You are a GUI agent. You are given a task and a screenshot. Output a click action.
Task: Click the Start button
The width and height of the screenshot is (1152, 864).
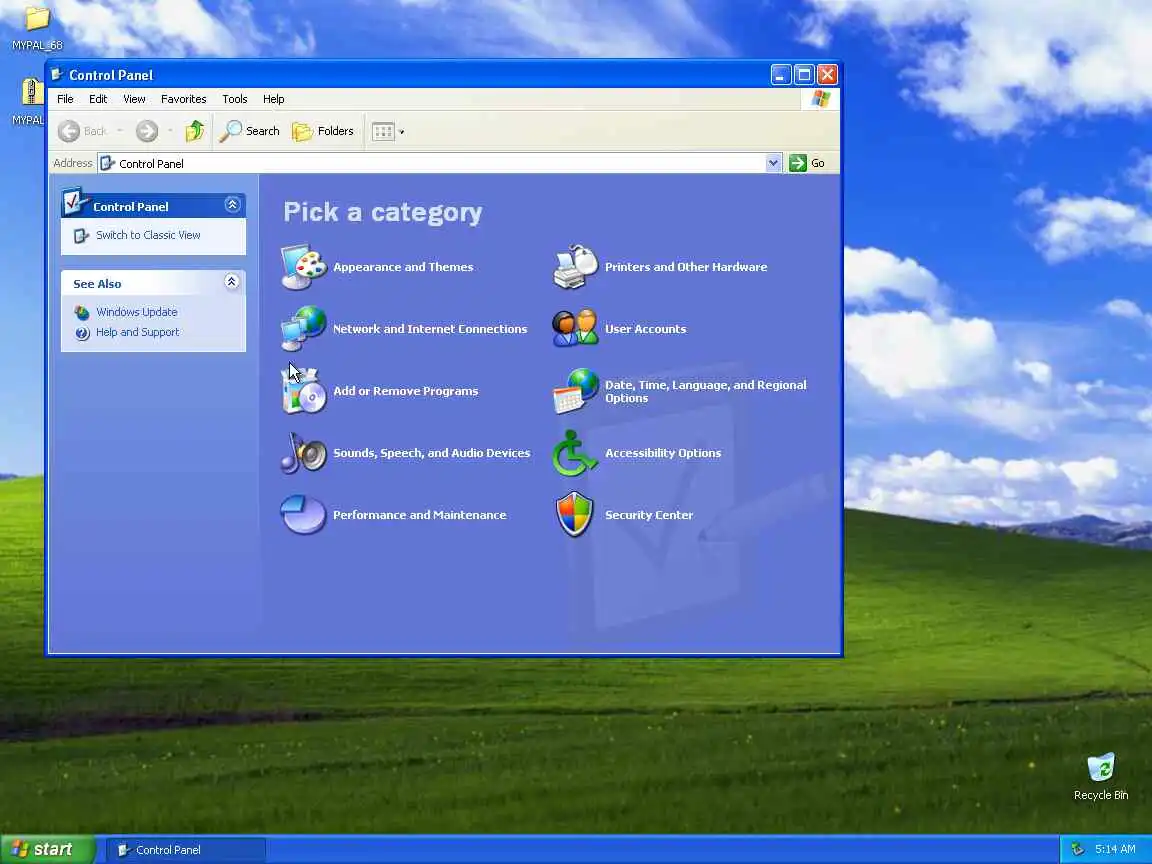47,849
